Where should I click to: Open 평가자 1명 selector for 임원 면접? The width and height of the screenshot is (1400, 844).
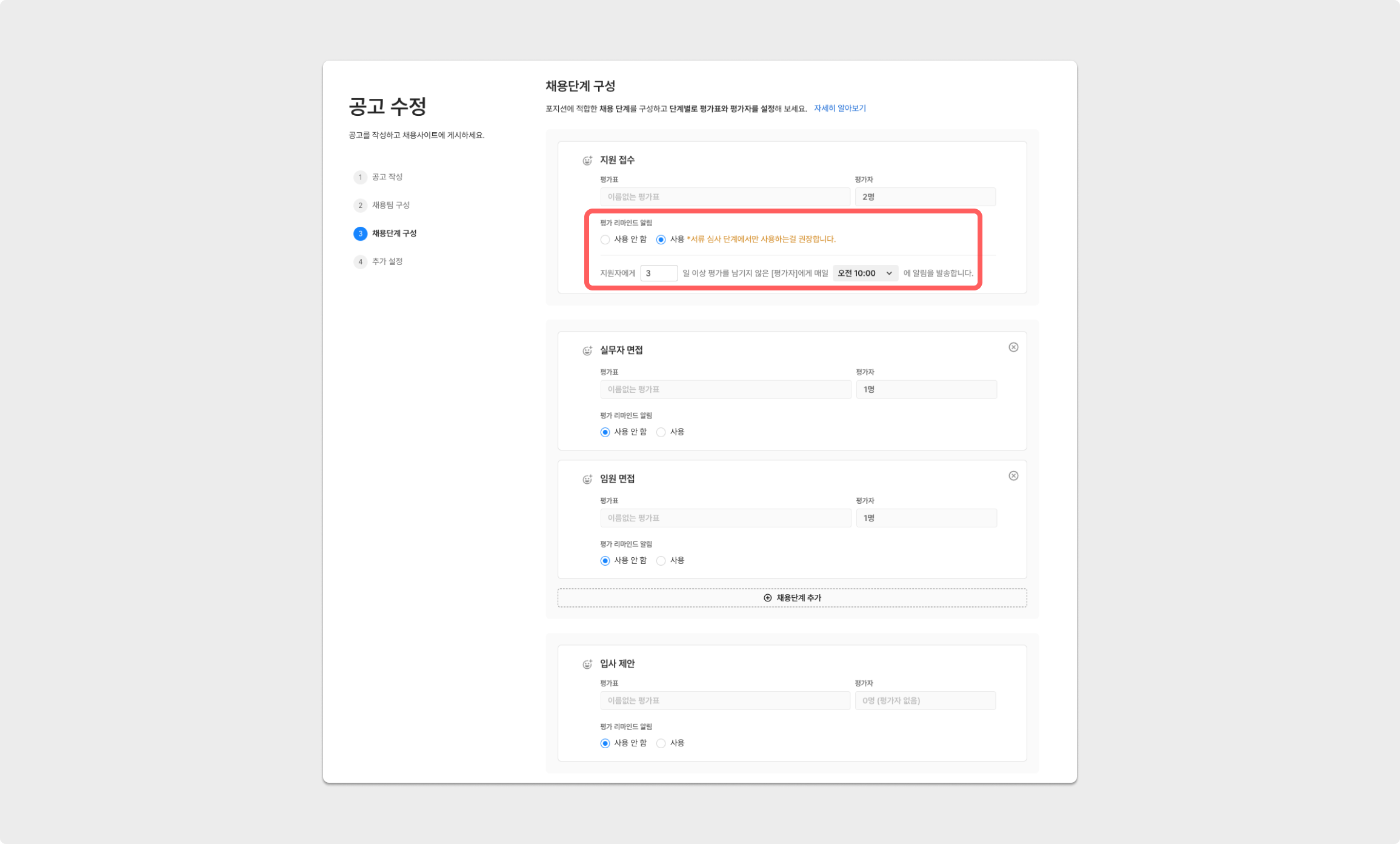[926, 518]
